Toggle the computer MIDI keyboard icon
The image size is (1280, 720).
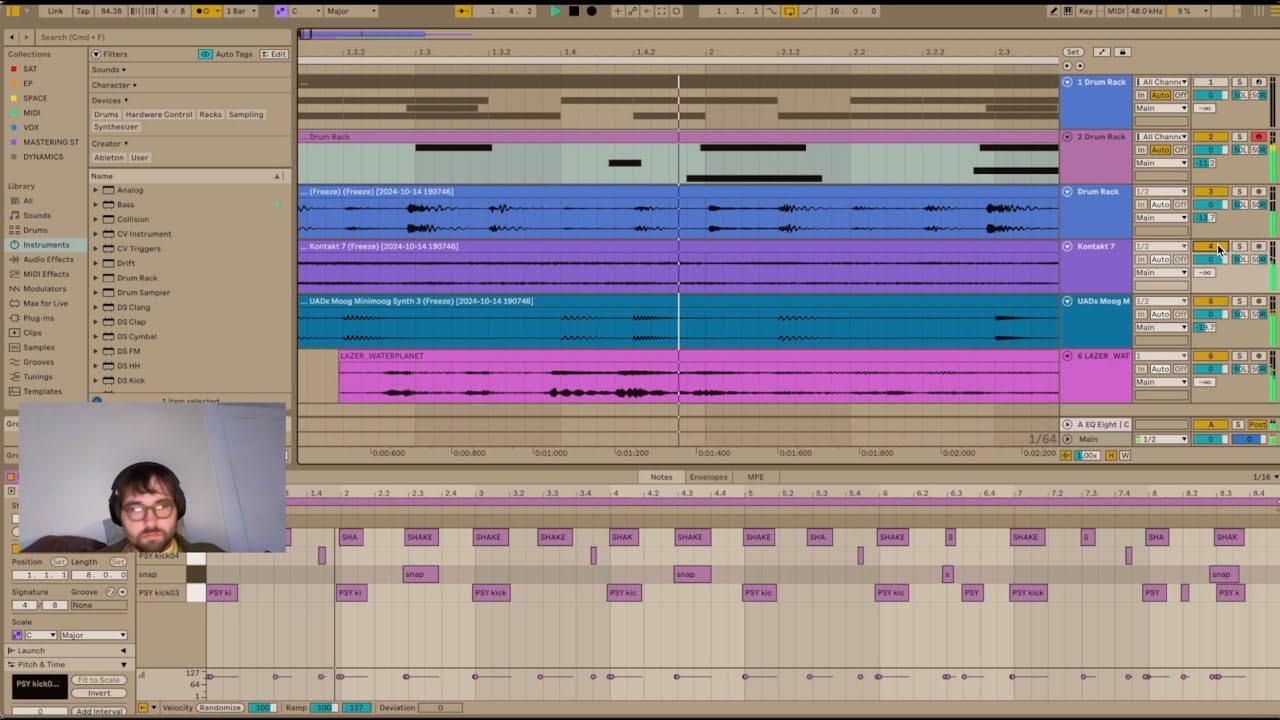point(1066,11)
